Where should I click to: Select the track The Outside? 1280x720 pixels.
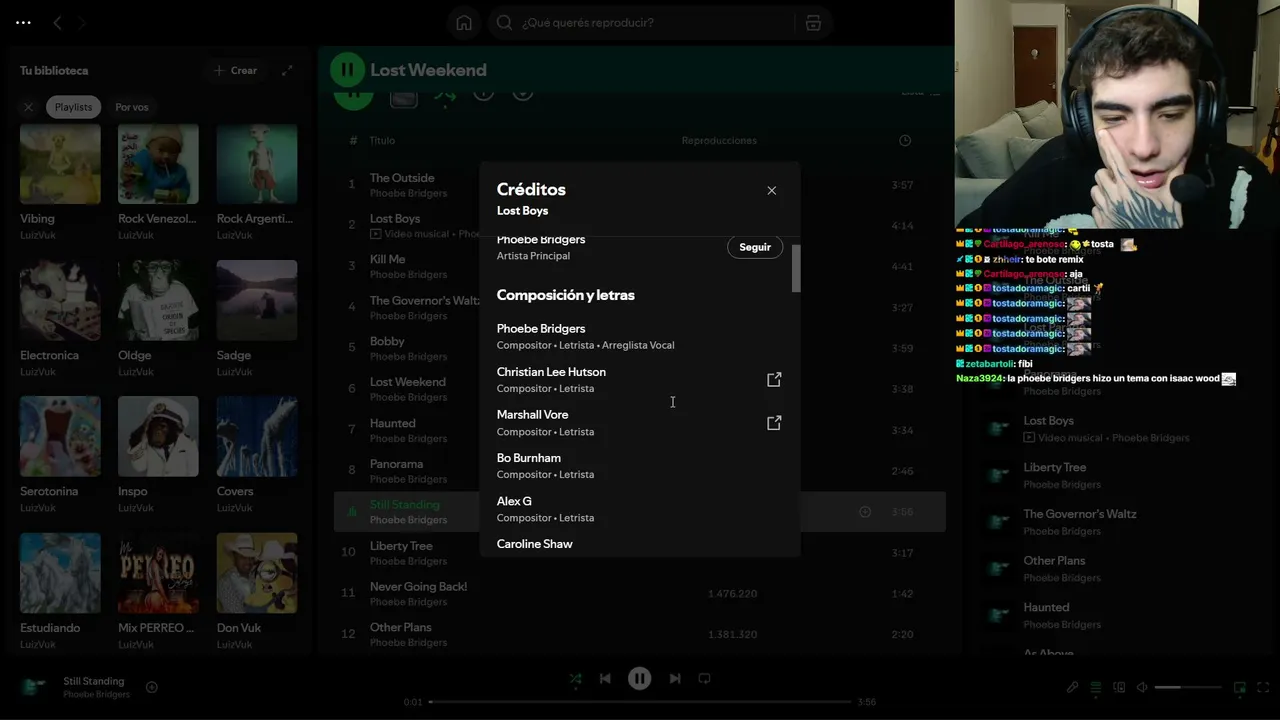(x=402, y=178)
